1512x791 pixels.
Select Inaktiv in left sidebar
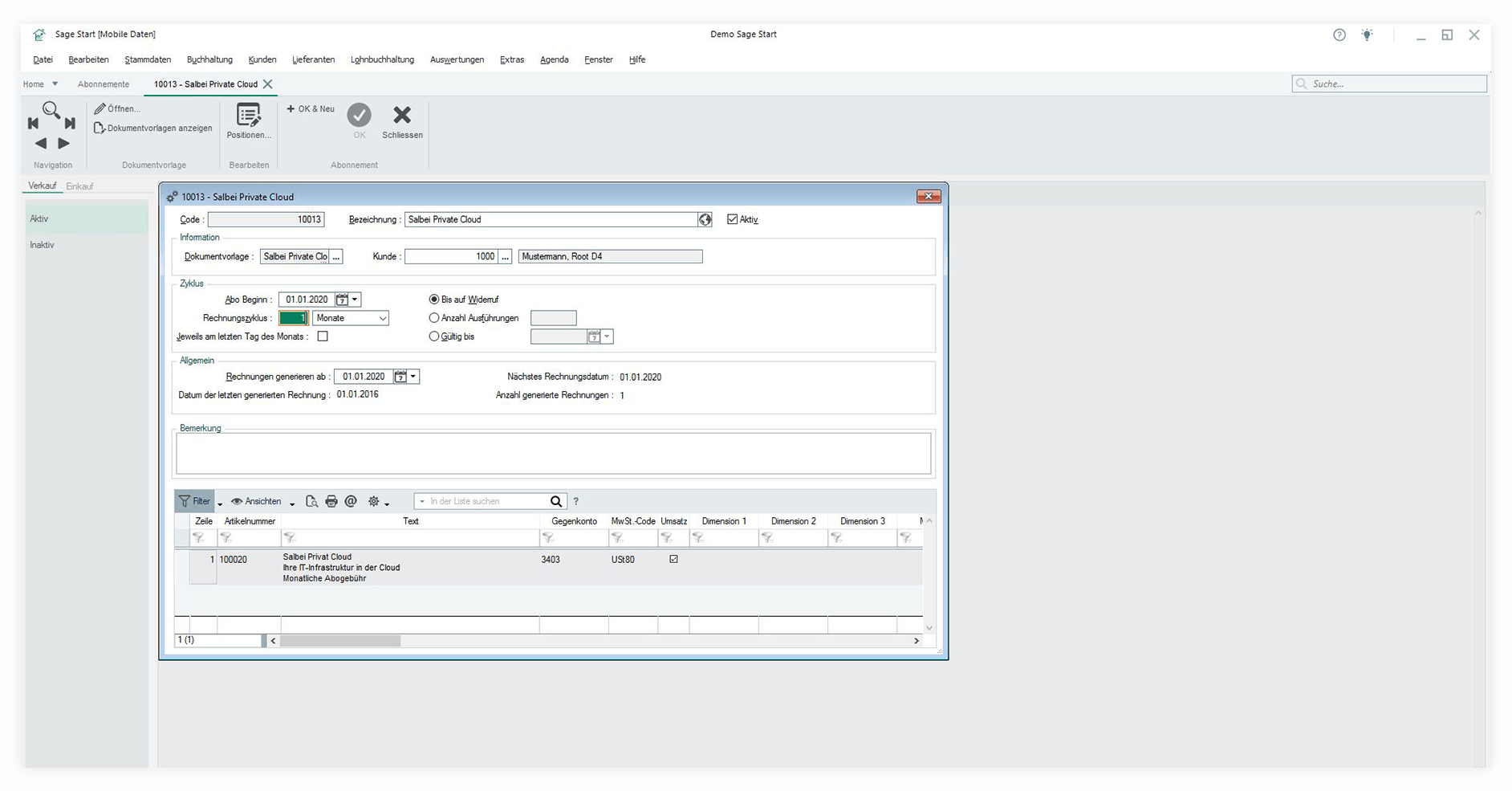tap(87, 245)
